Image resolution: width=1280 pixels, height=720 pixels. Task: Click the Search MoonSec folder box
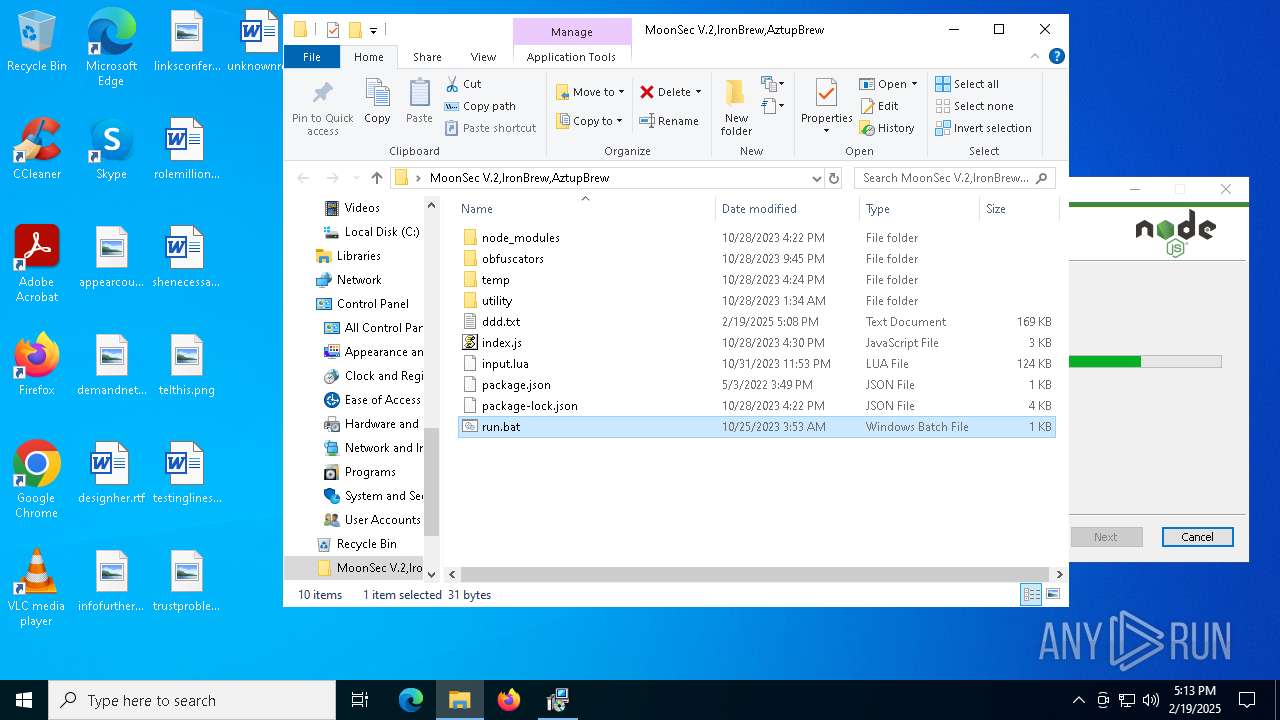(954, 178)
